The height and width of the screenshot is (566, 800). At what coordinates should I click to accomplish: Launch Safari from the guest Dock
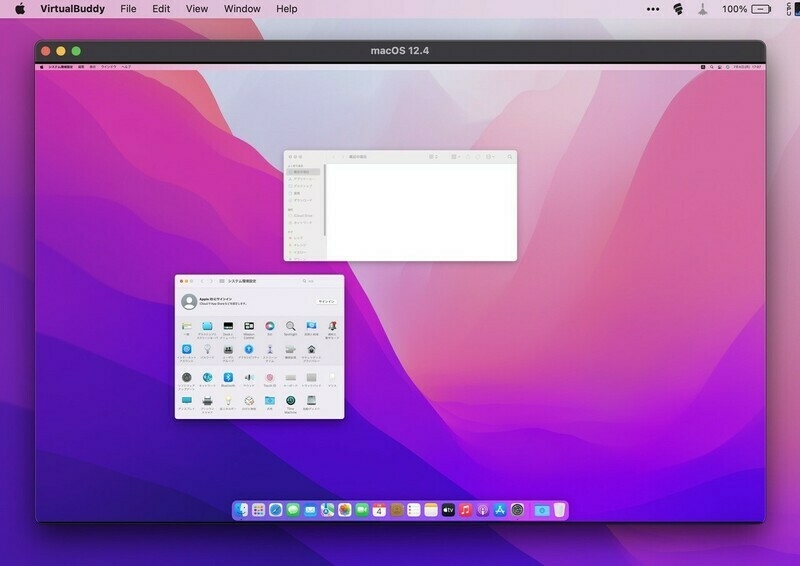[x=275, y=510]
